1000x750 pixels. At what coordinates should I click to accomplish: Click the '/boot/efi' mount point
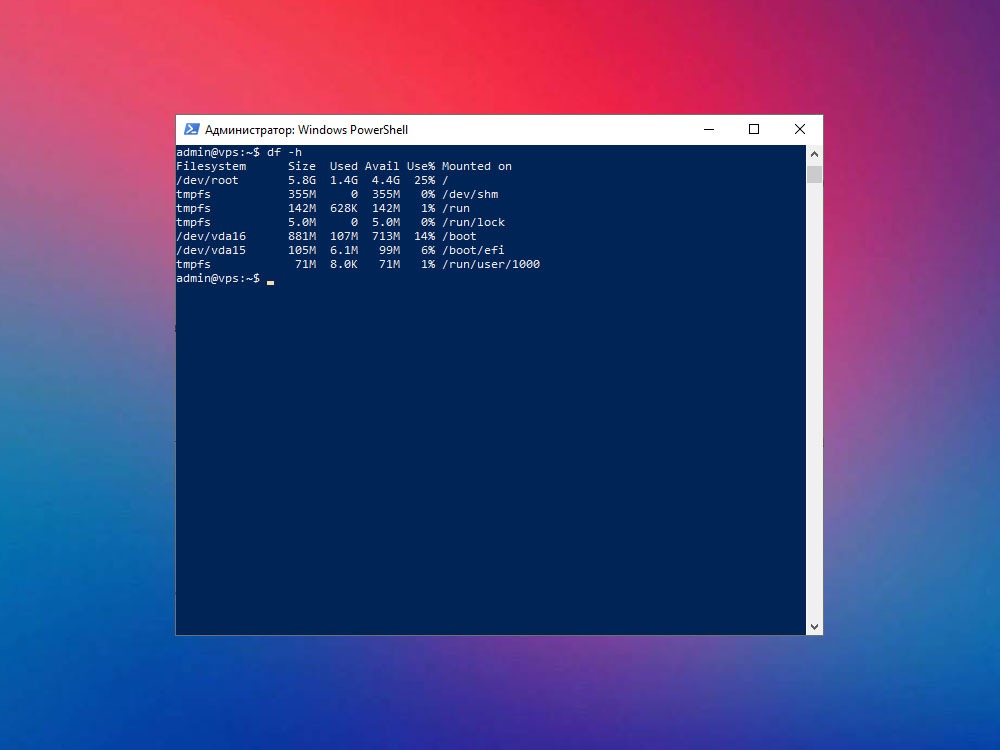473,251
